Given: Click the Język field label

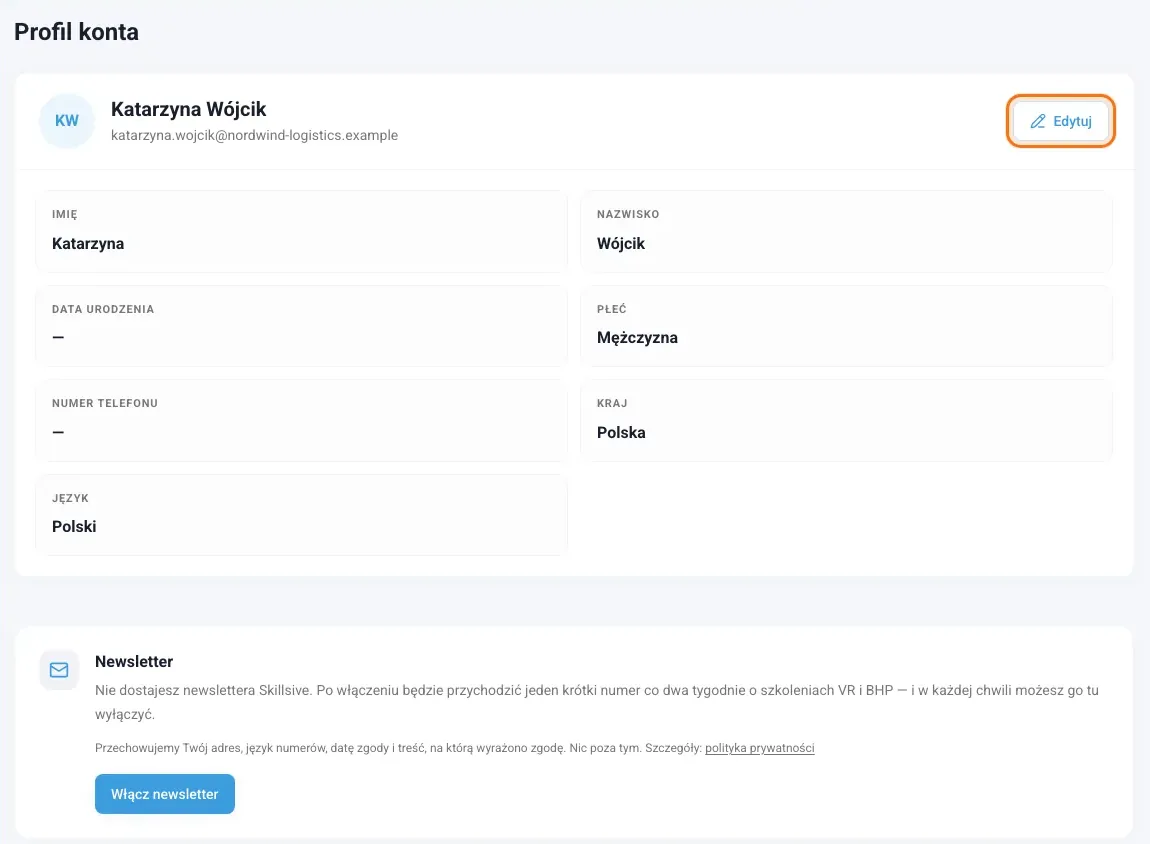Looking at the screenshot, I should 70,498.
